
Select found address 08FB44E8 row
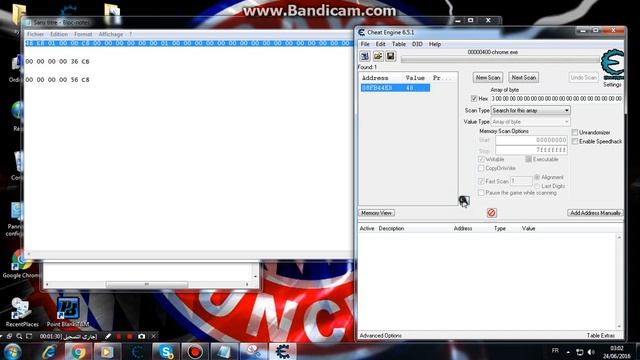395,88
